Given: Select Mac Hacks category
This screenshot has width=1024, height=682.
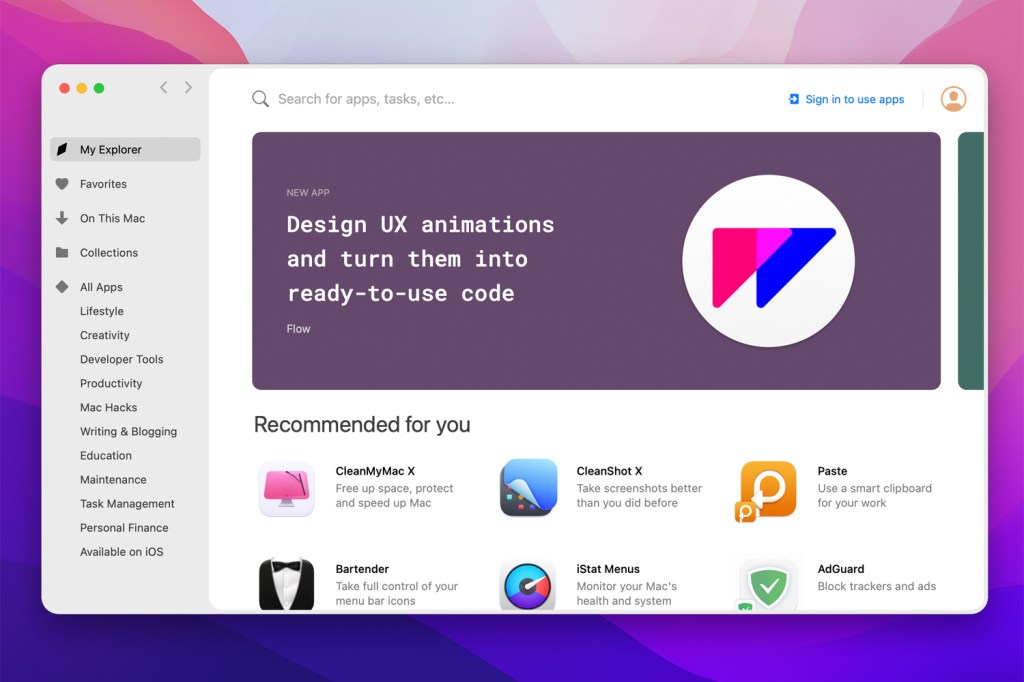Looking at the screenshot, I should (x=108, y=407).
